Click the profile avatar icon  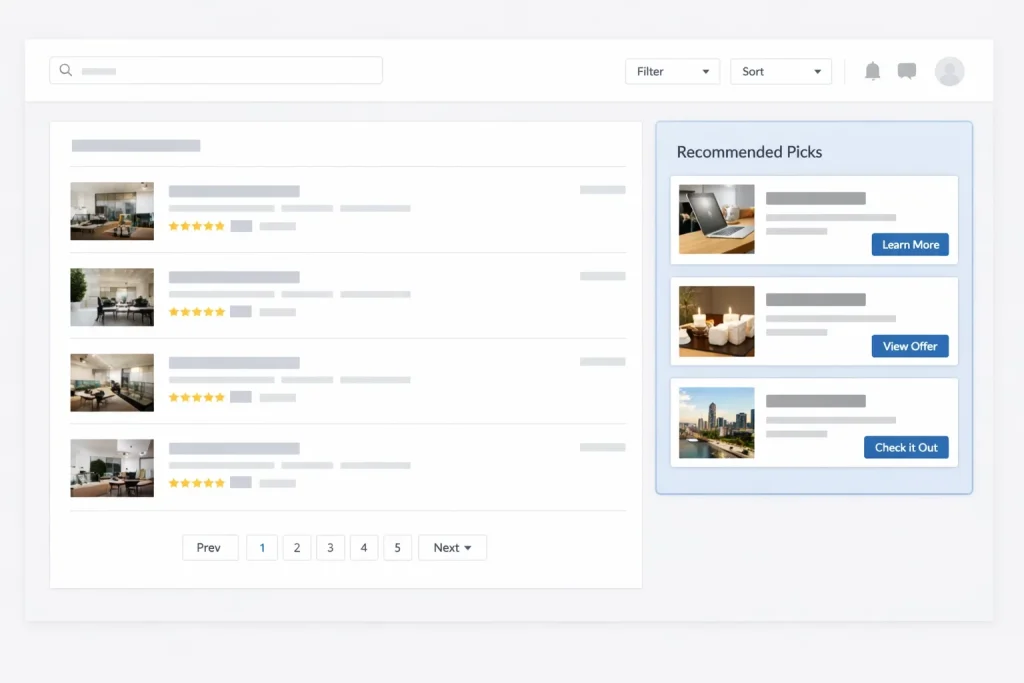pos(949,71)
